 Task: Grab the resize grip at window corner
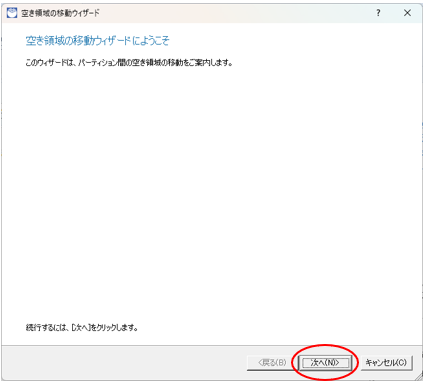click(419, 377)
